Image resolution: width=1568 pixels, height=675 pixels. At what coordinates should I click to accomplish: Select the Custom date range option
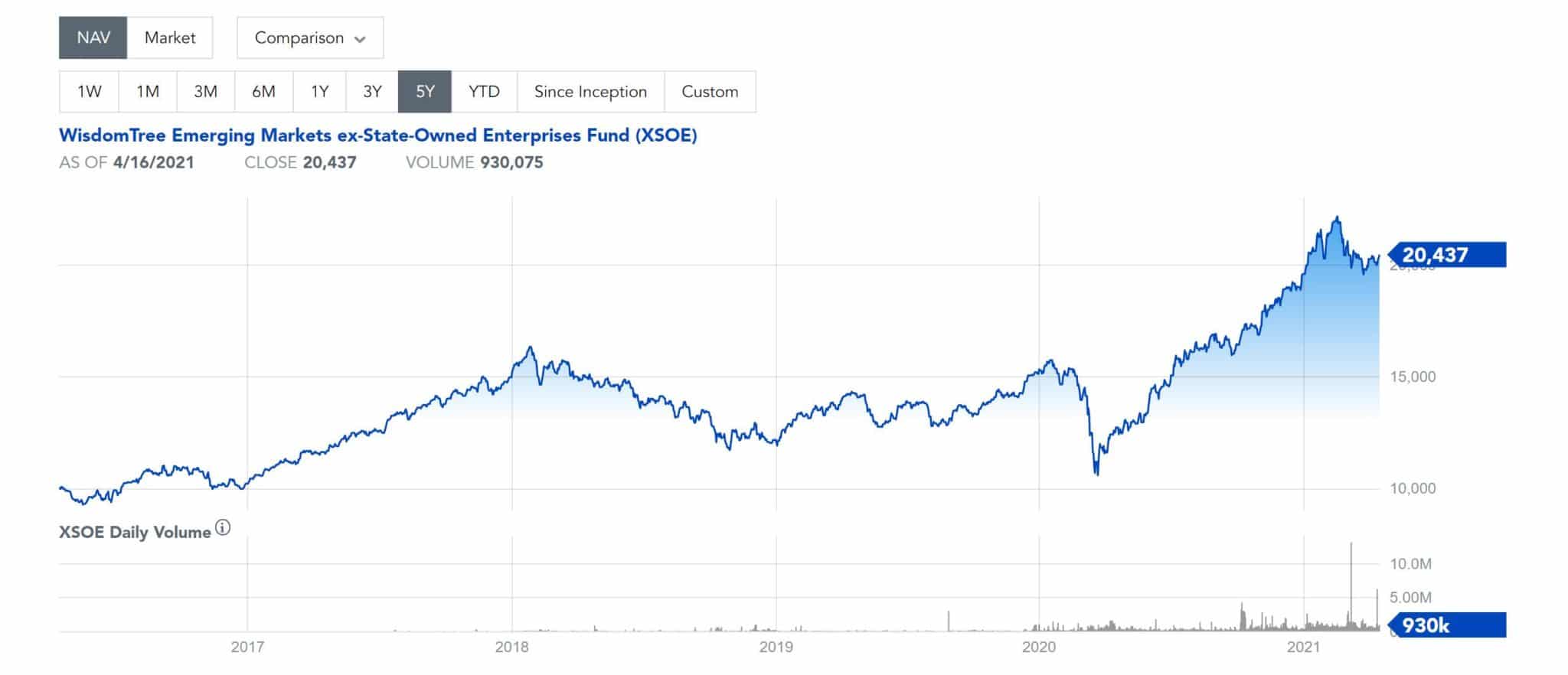coord(710,91)
